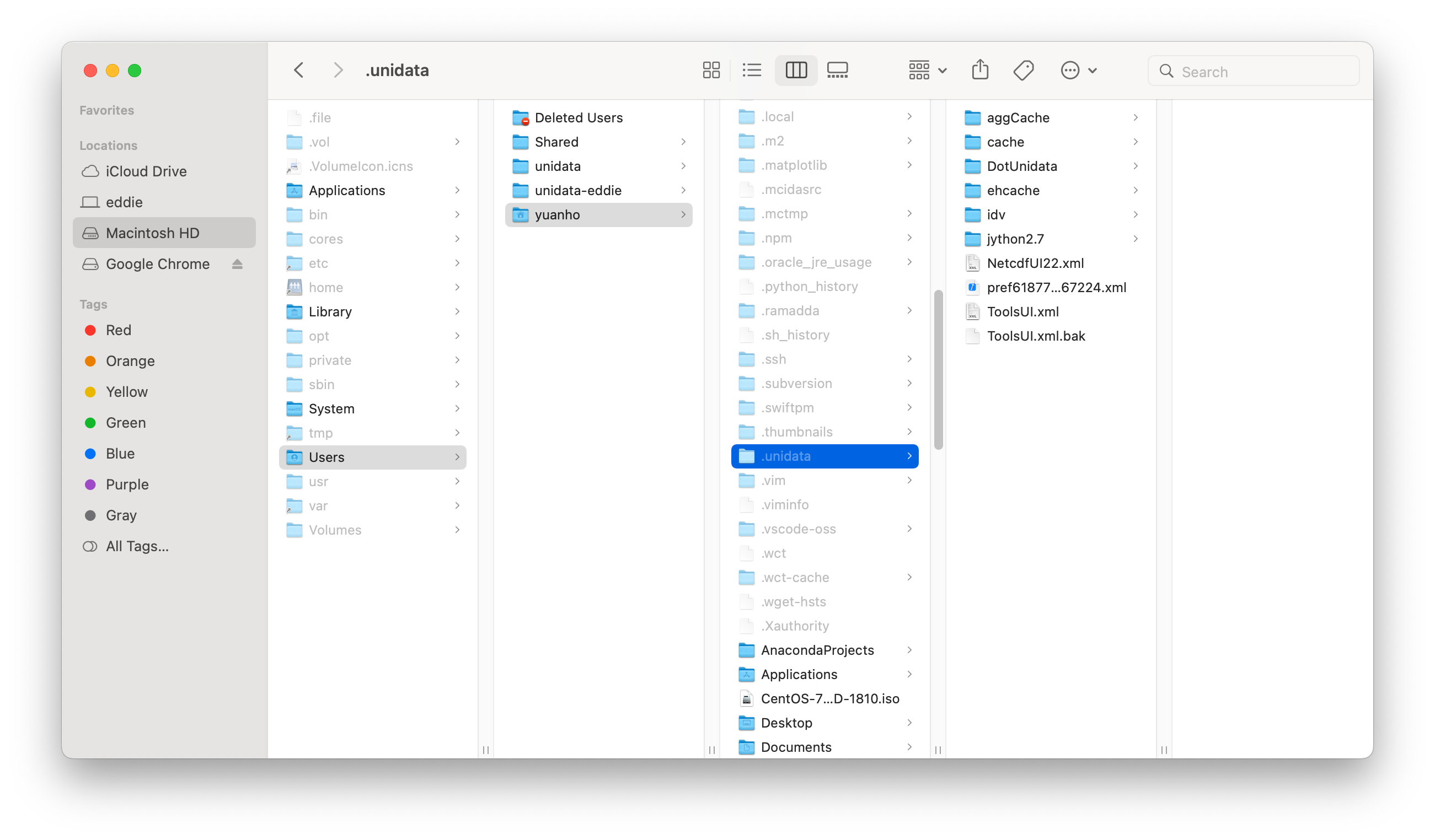Image resolution: width=1435 pixels, height=840 pixels.
Task: Eject the Google Chrome volume
Action: [x=238, y=264]
